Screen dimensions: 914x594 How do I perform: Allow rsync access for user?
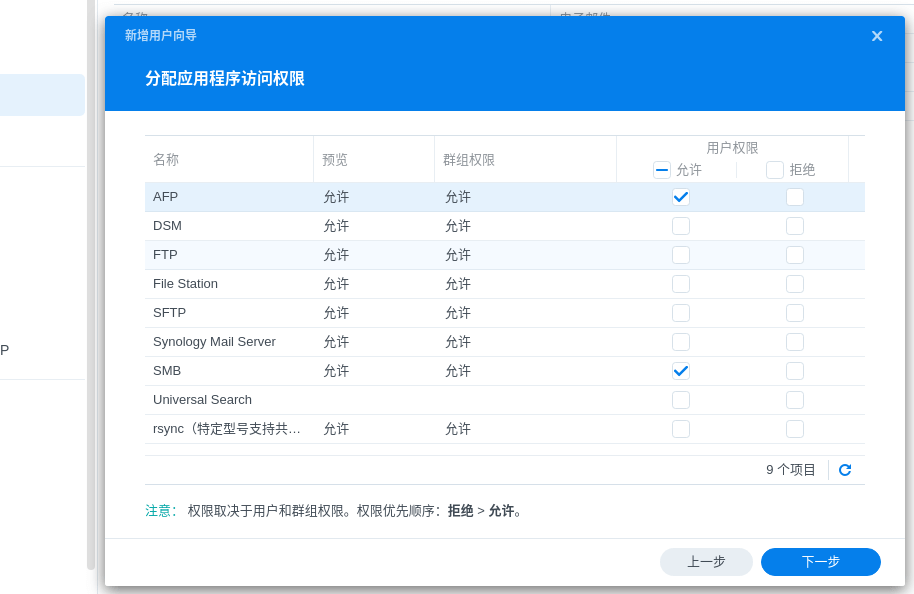(681, 429)
